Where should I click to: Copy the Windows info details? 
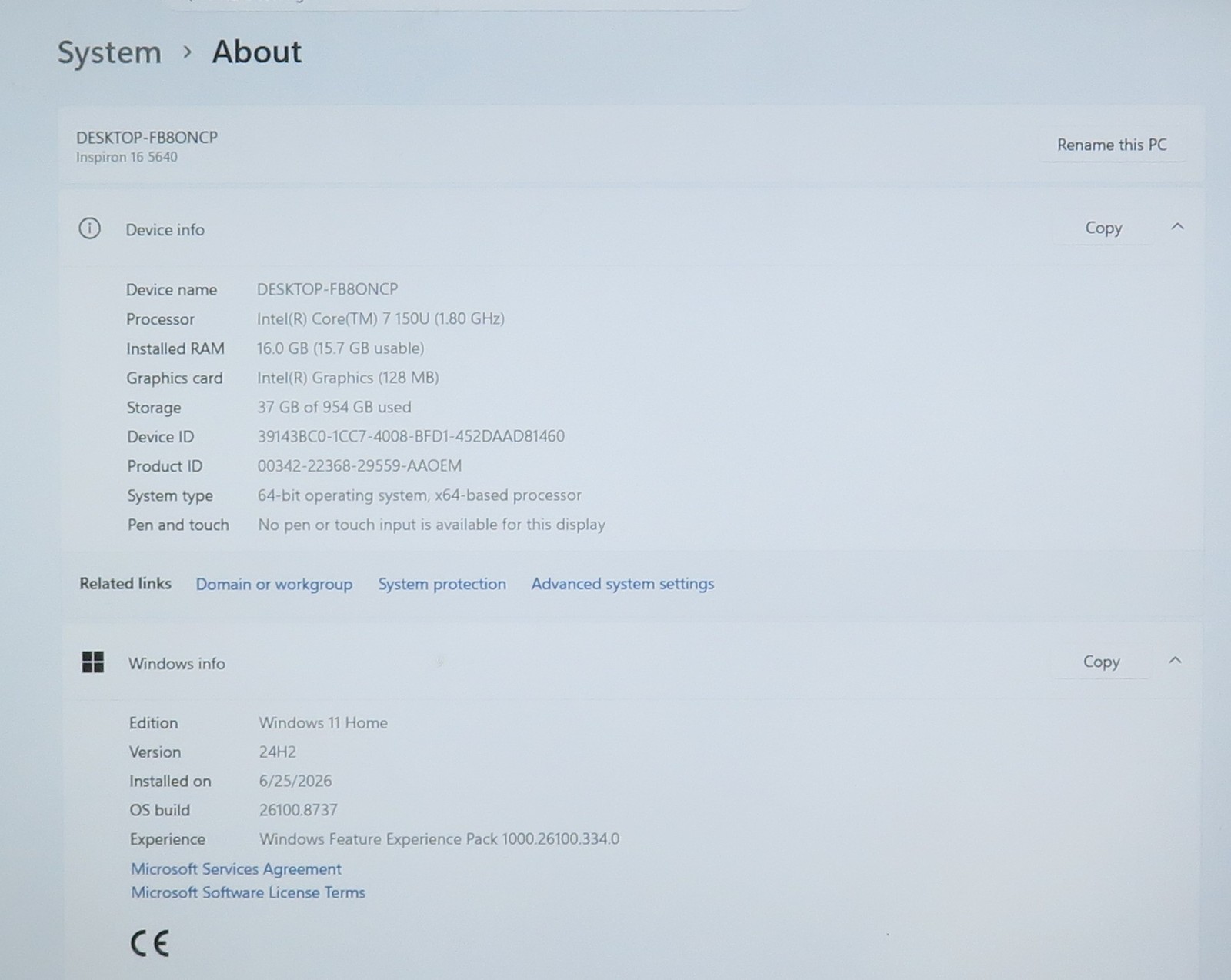pyautogui.click(x=1101, y=662)
